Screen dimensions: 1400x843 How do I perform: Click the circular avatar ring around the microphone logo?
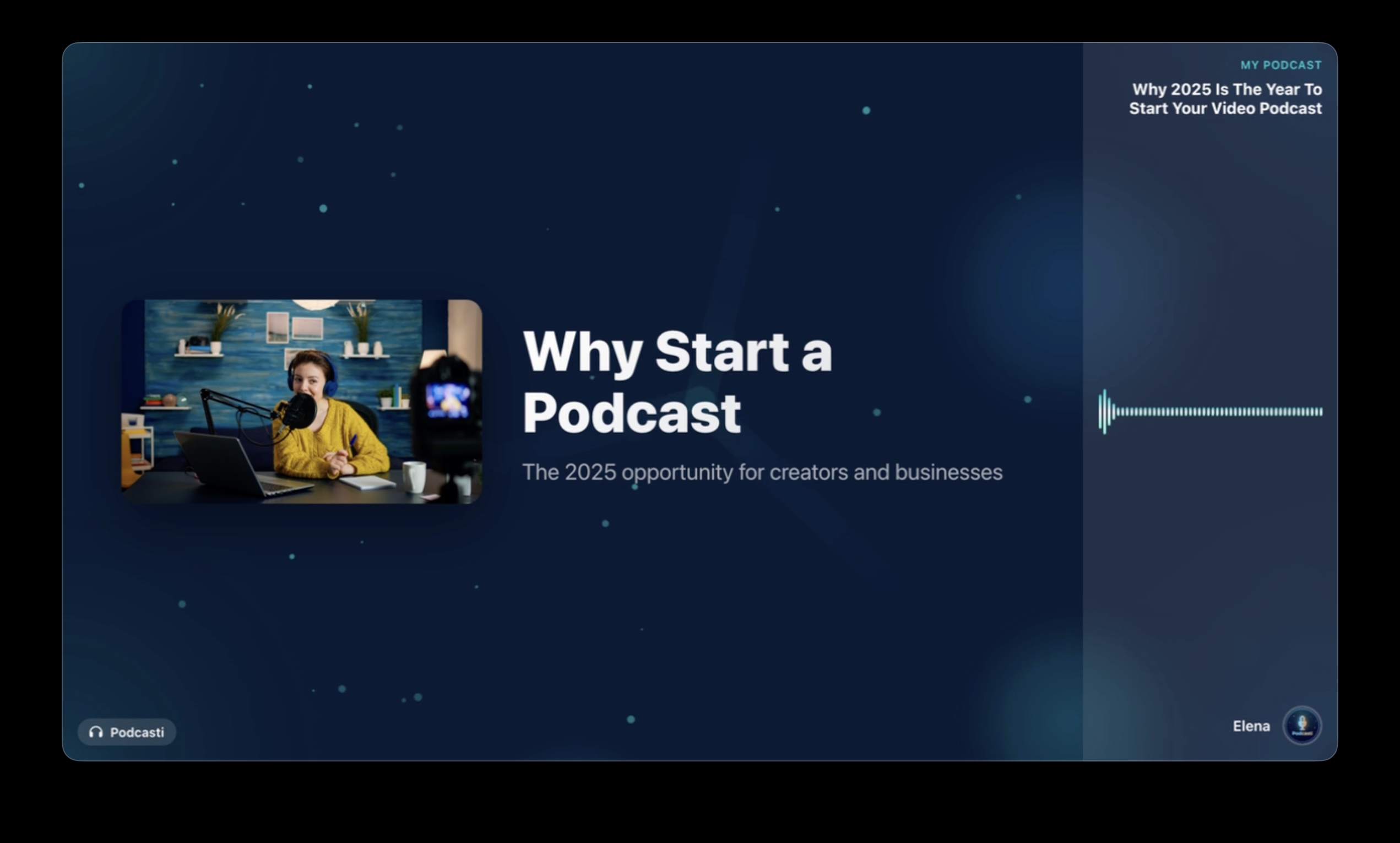[1303, 725]
